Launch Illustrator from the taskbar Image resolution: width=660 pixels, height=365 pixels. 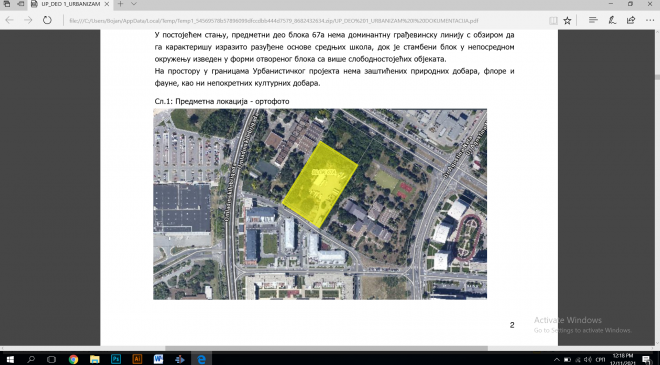point(137,359)
